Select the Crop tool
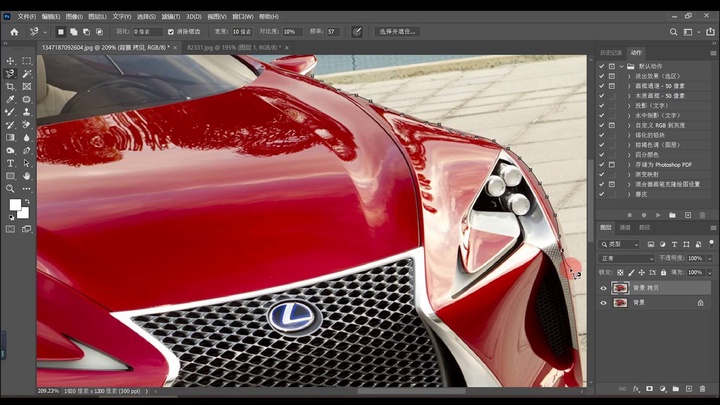720x405 pixels. coord(11,87)
